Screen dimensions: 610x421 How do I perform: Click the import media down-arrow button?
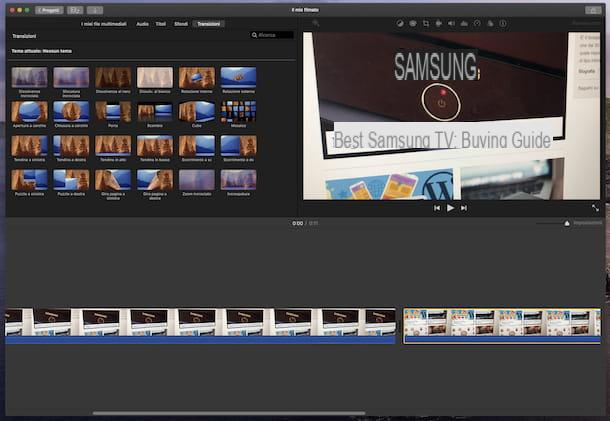point(95,11)
